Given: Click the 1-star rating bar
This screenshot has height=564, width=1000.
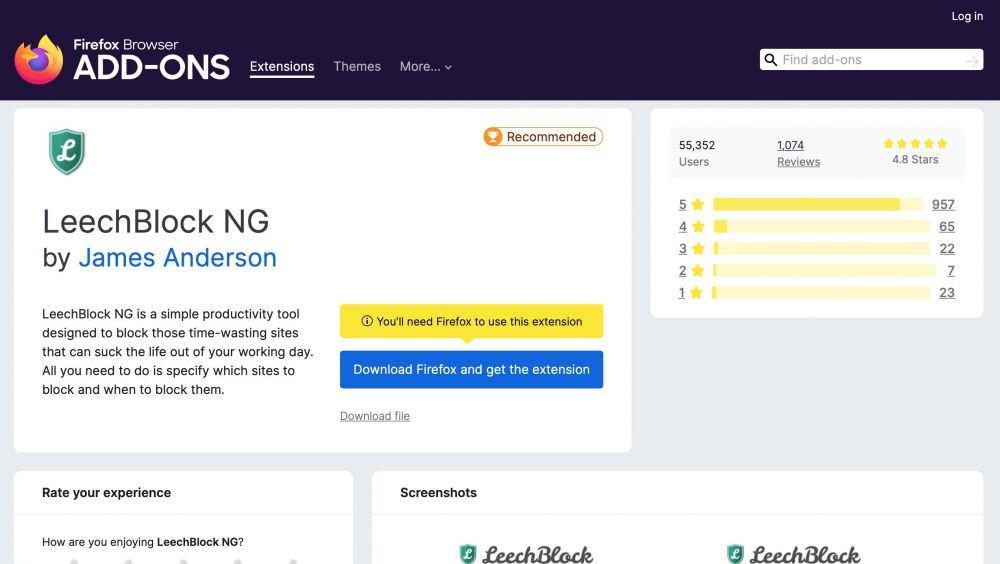Looking at the screenshot, I should [x=821, y=292].
